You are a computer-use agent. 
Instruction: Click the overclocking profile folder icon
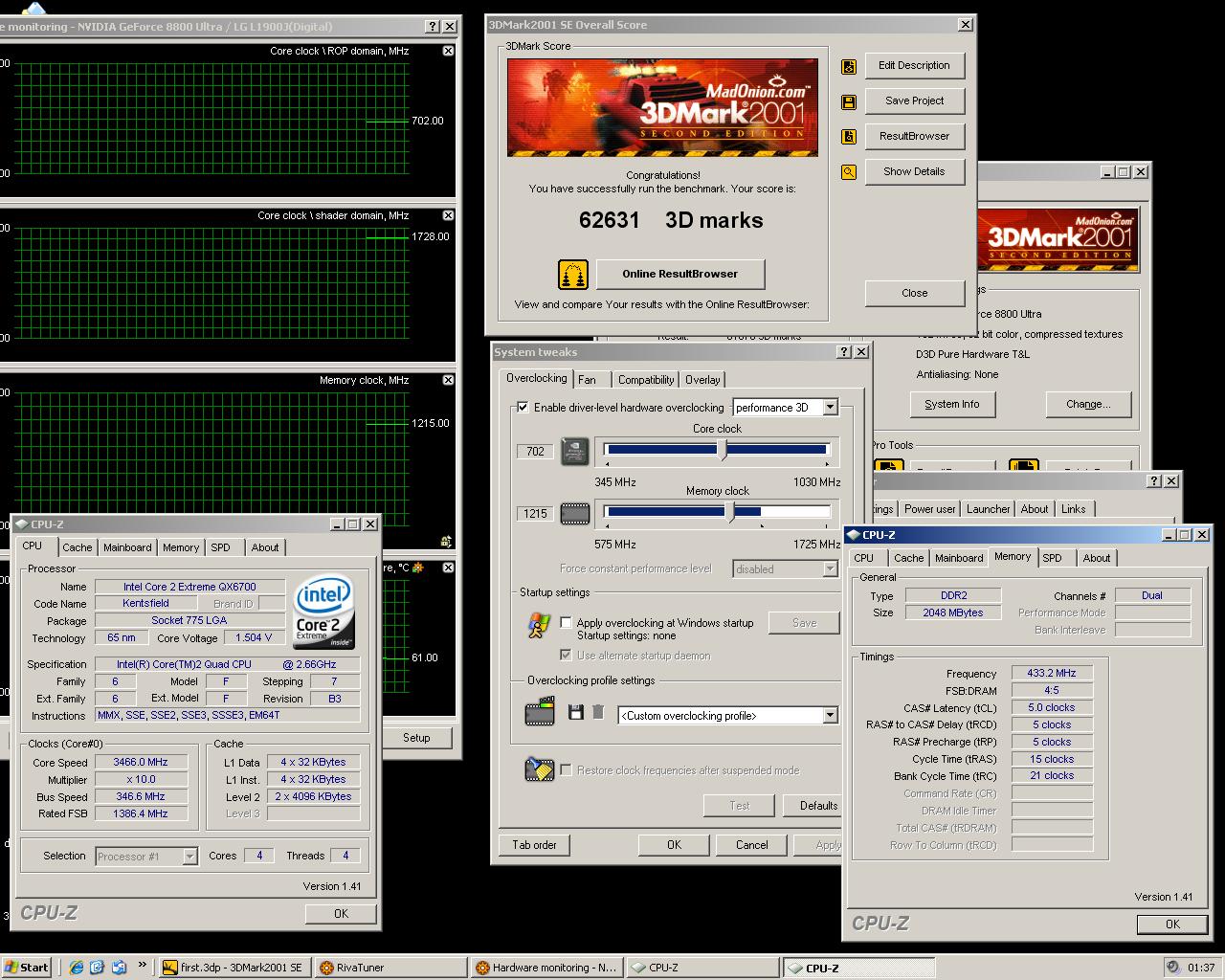point(540,713)
